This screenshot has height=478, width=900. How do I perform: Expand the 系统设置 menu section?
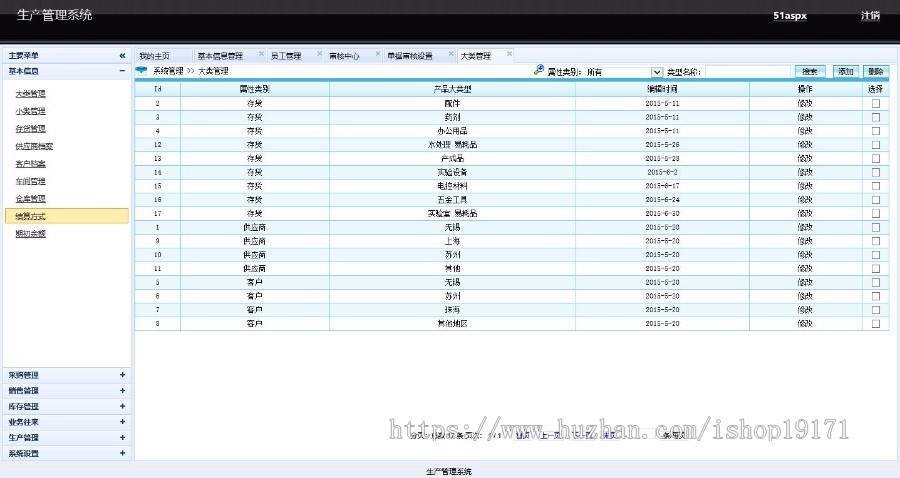click(x=122, y=453)
